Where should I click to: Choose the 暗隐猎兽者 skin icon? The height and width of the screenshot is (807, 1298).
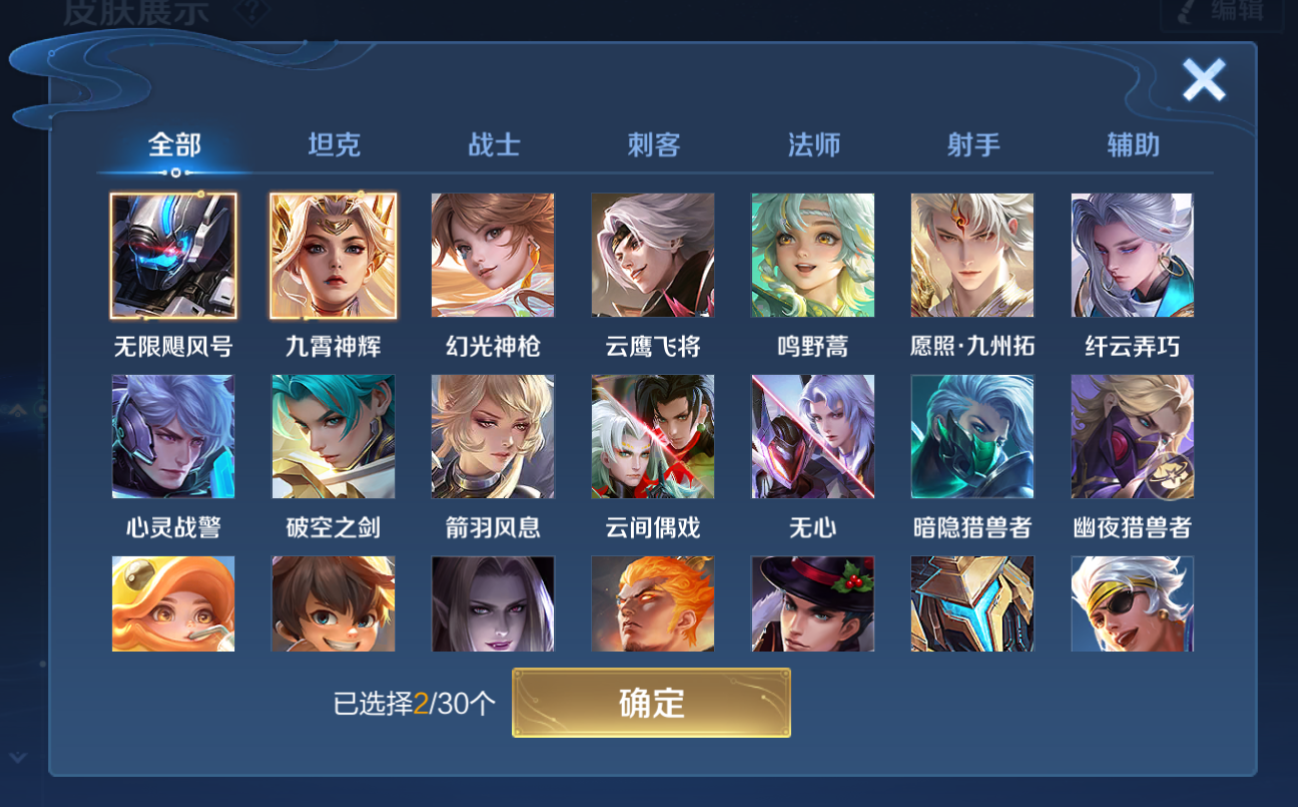pos(972,437)
